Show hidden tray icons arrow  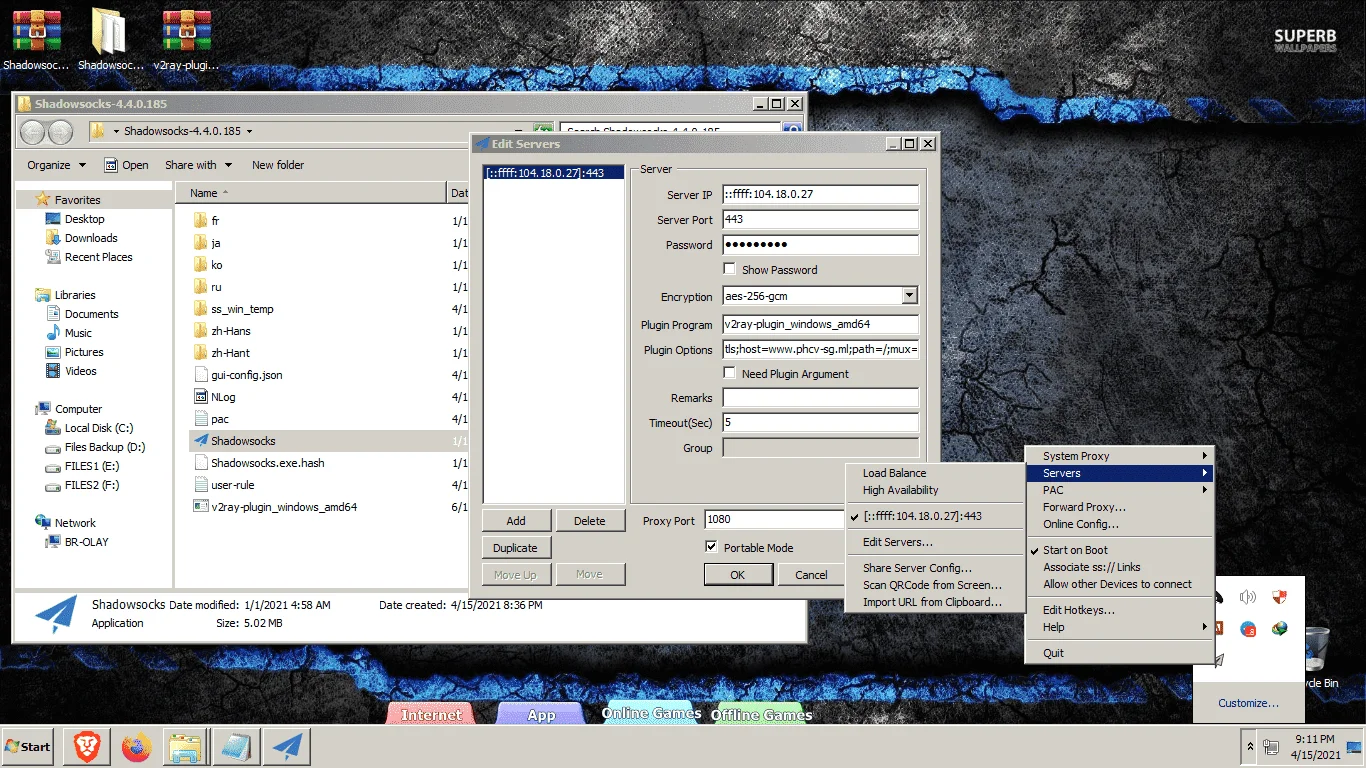(1249, 746)
